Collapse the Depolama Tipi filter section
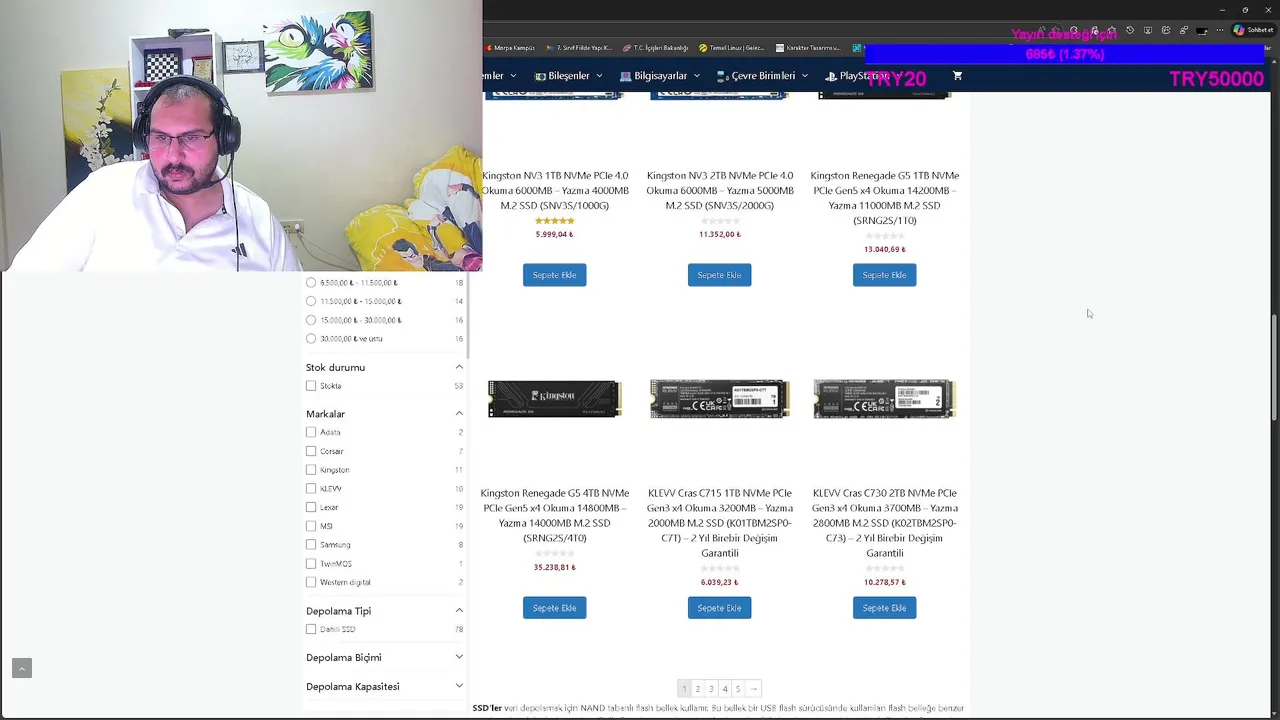The image size is (1280, 720). [x=459, y=611]
